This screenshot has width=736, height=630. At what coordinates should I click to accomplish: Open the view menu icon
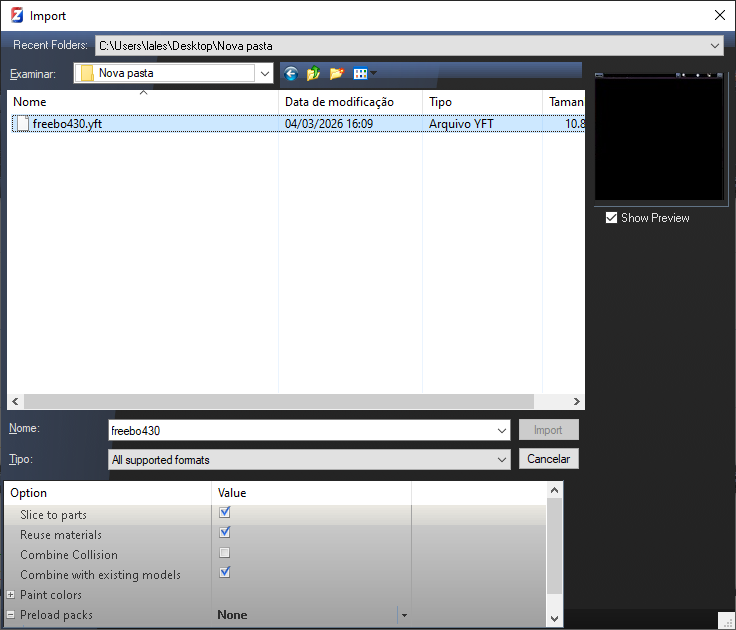coord(361,73)
